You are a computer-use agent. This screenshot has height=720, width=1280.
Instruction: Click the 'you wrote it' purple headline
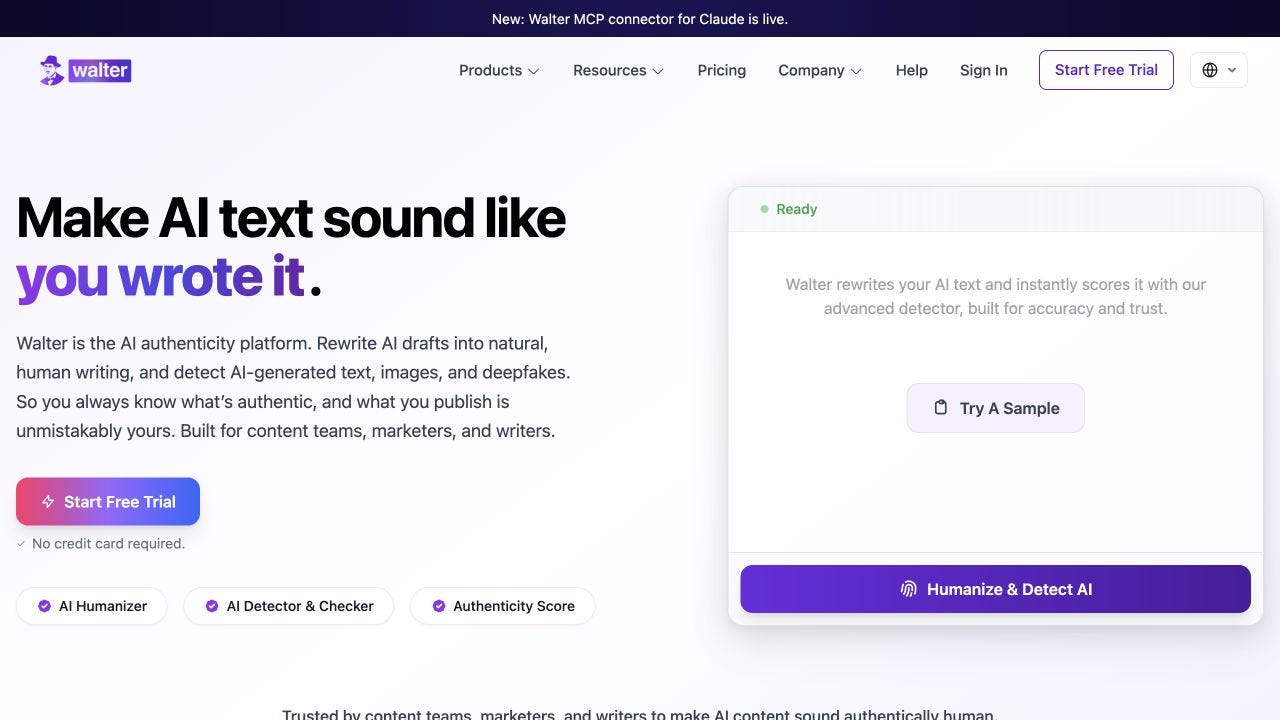160,277
